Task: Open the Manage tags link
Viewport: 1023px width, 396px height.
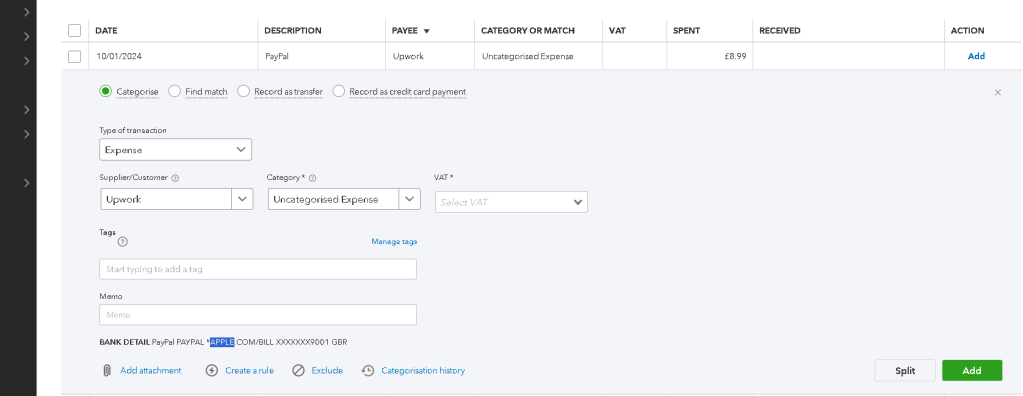Action: tap(394, 241)
